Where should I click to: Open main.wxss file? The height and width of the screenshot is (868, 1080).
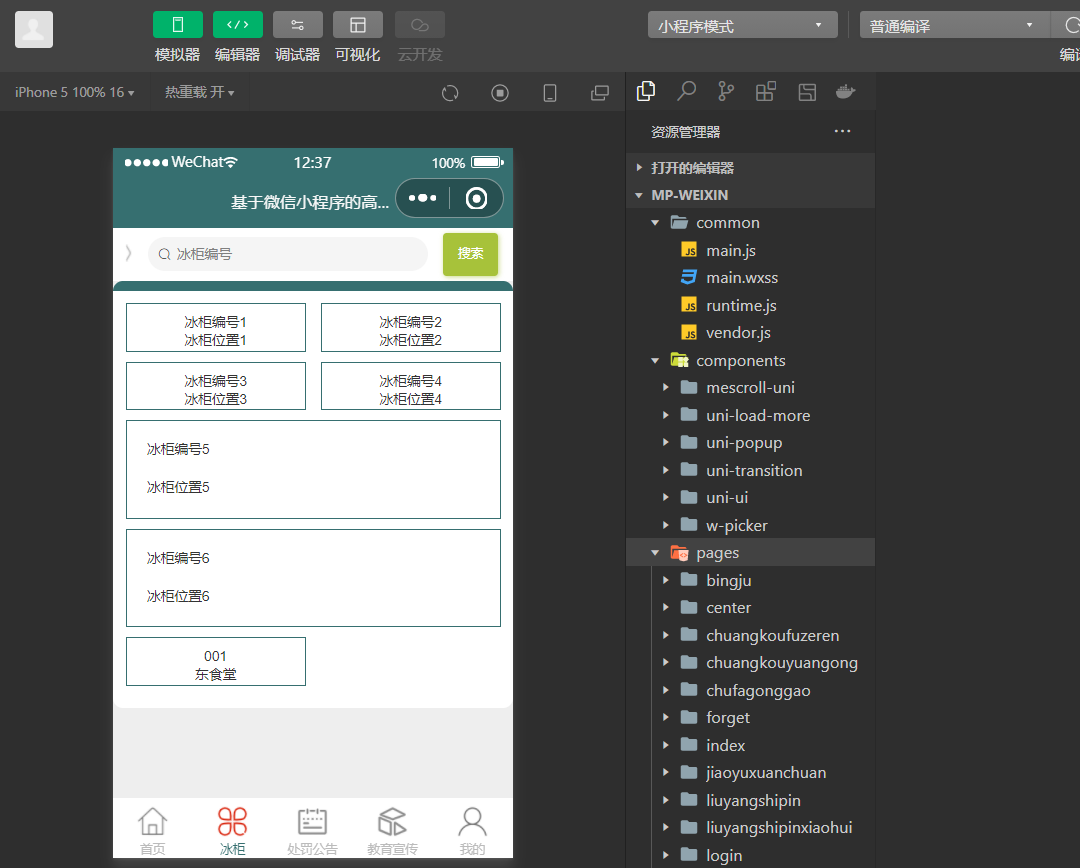pyautogui.click(x=751, y=278)
